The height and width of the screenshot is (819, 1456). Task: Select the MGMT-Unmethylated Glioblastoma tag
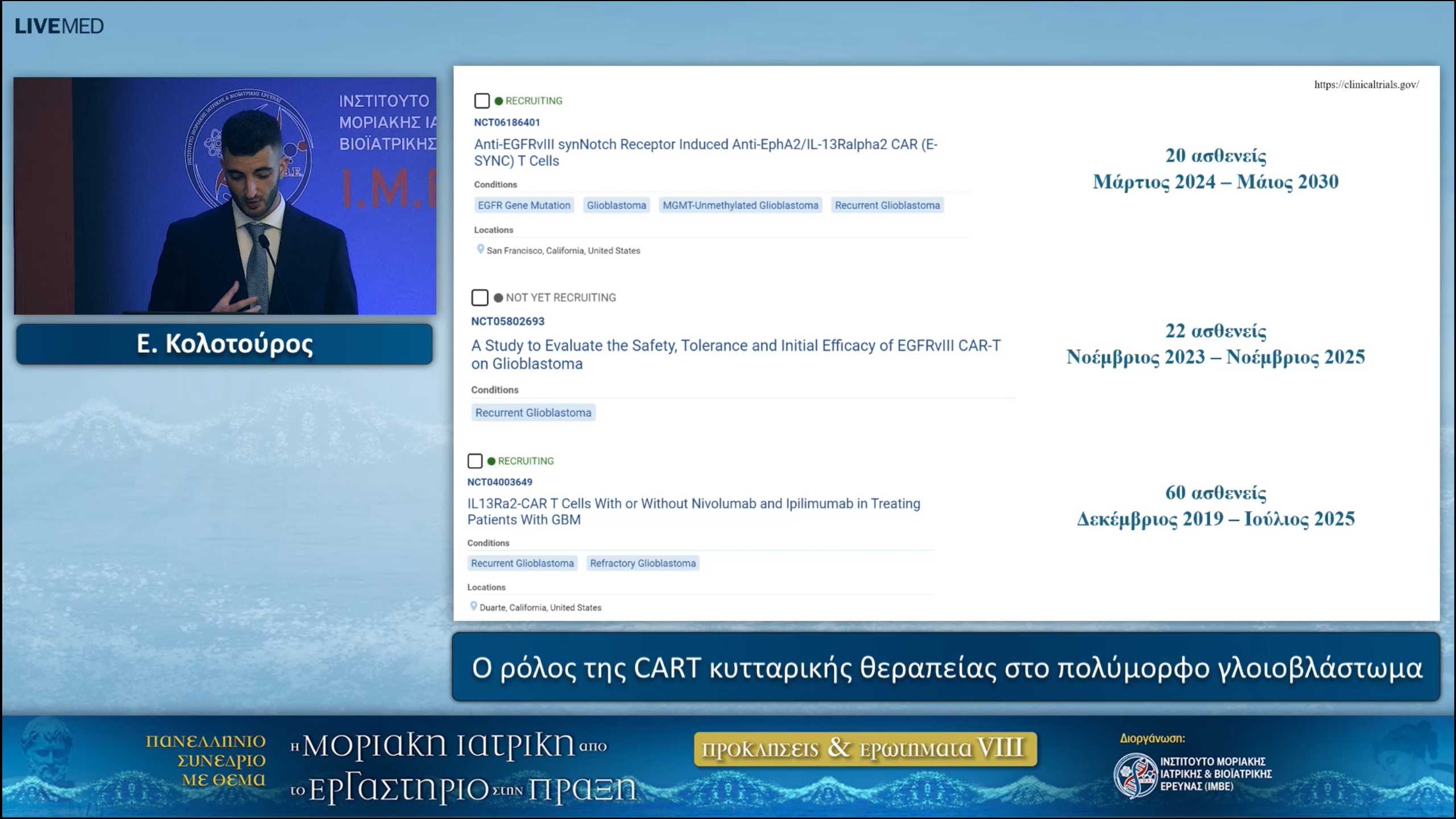(739, 205)
